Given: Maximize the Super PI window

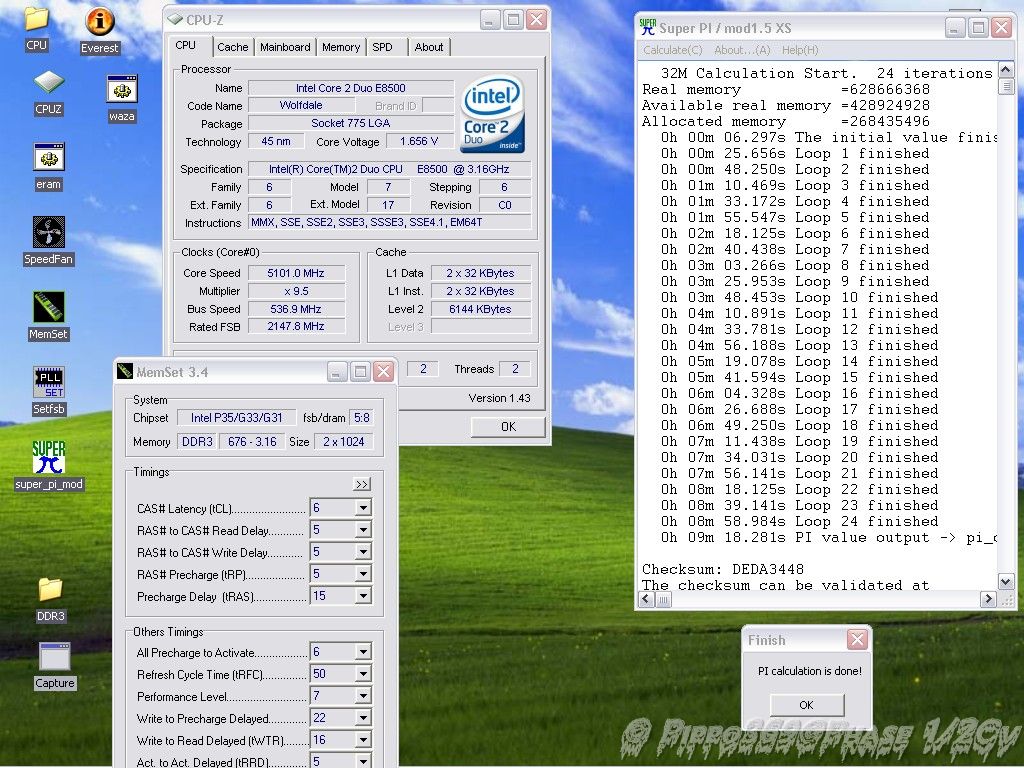Looking at the screenshot, I should pos(978,27).
